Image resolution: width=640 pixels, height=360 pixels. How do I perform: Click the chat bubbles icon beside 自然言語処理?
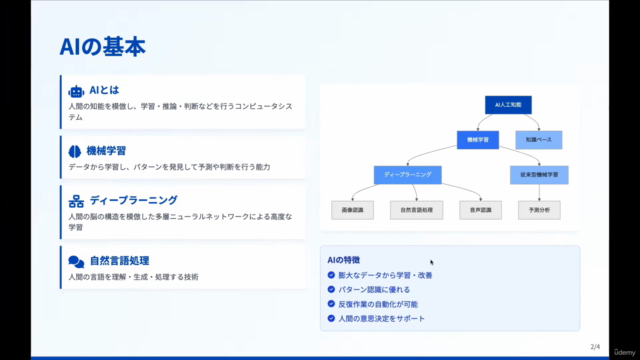76,261
